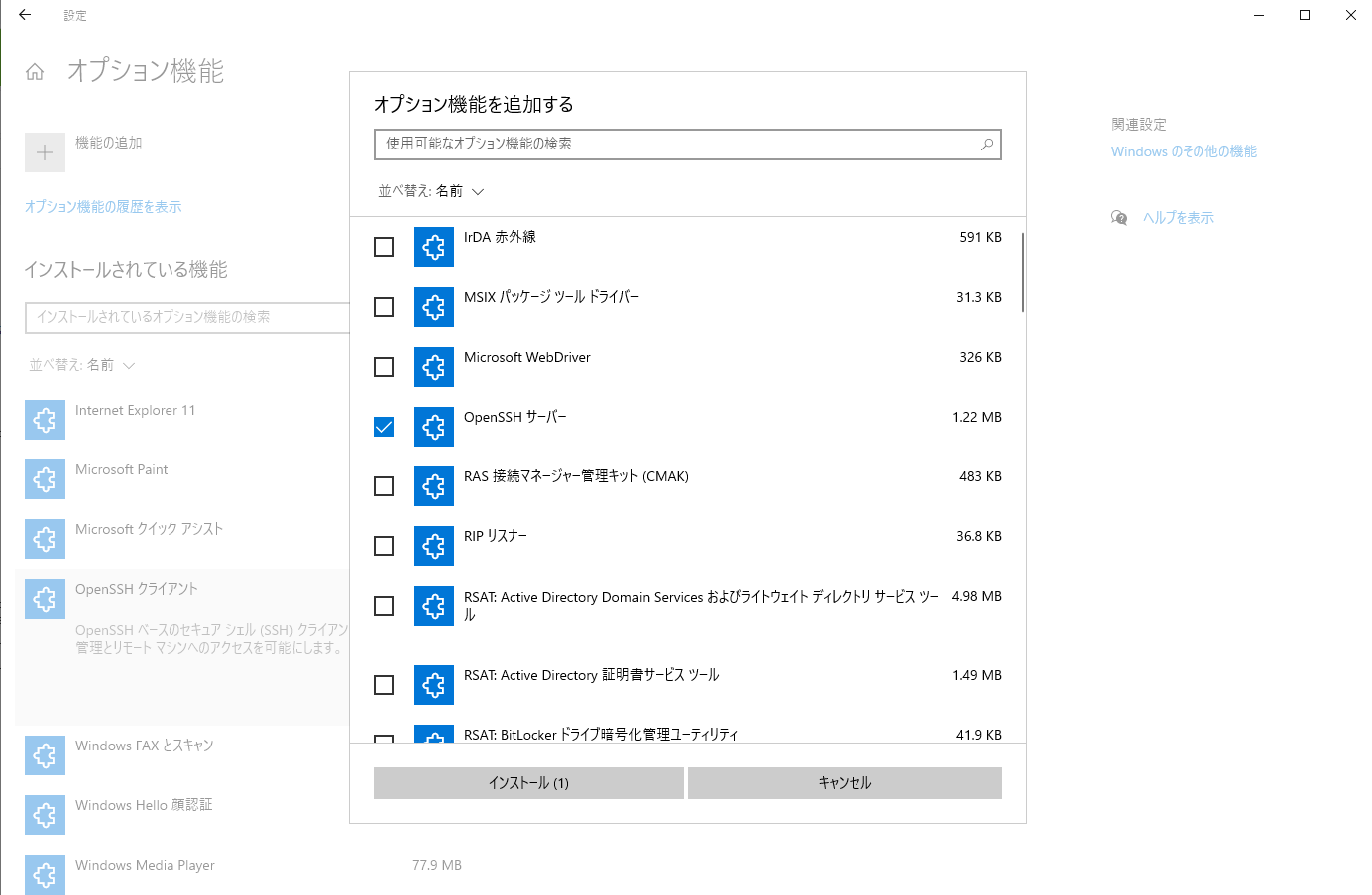This screenshot has height=895, width=1372.
Task: Click the OpenSSH サーバー feature icon
Action: (x=434, y=427)
